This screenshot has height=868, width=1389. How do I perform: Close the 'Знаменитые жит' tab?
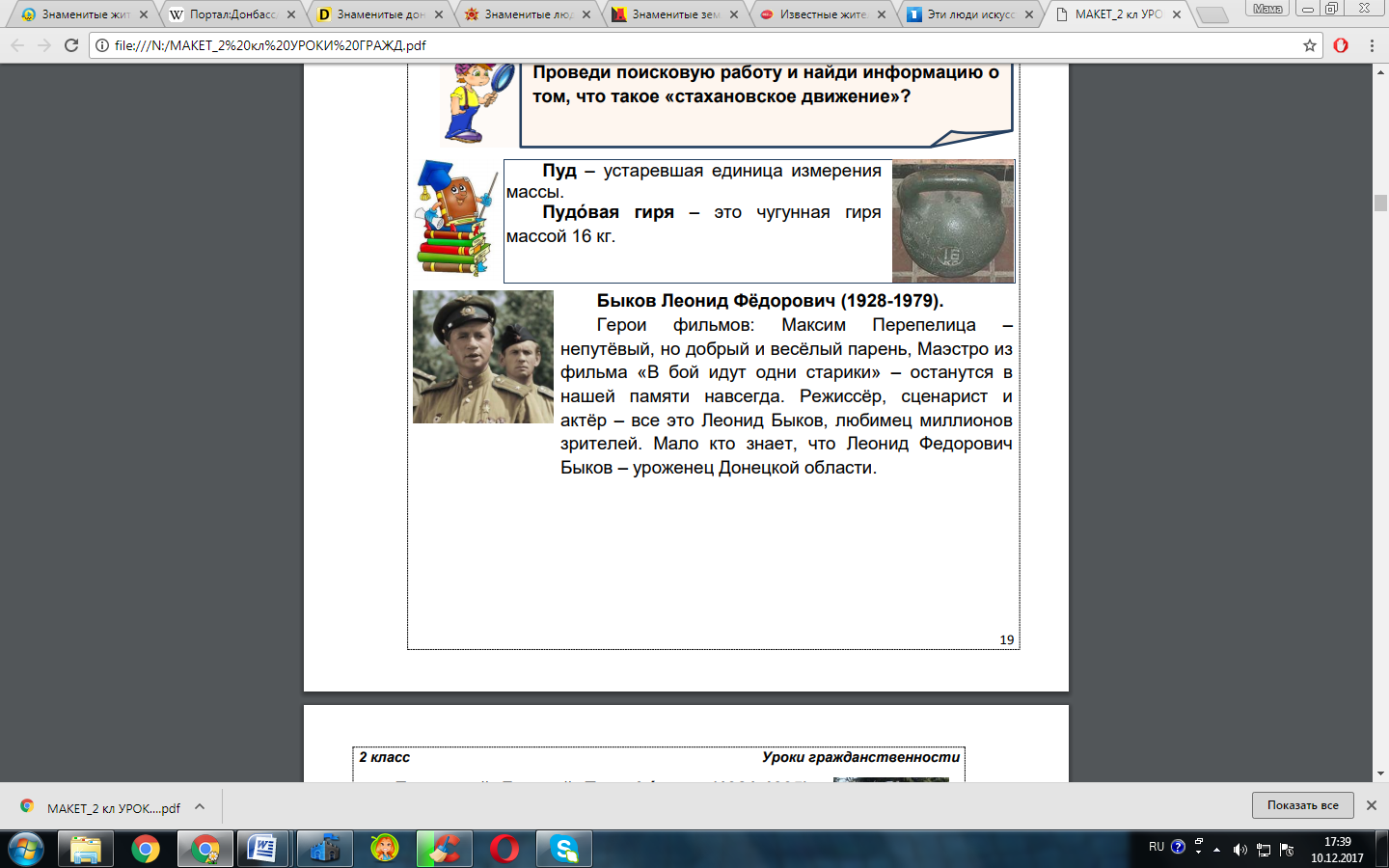(144, 14)
